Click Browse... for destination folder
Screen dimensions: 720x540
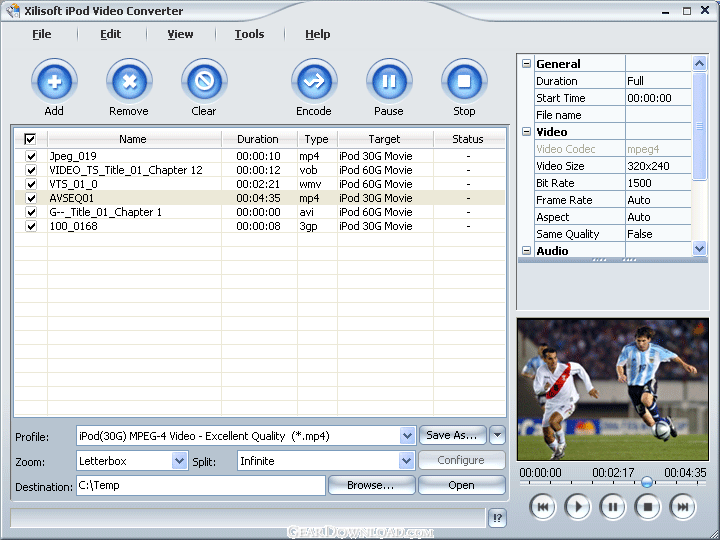coord(371,485)
